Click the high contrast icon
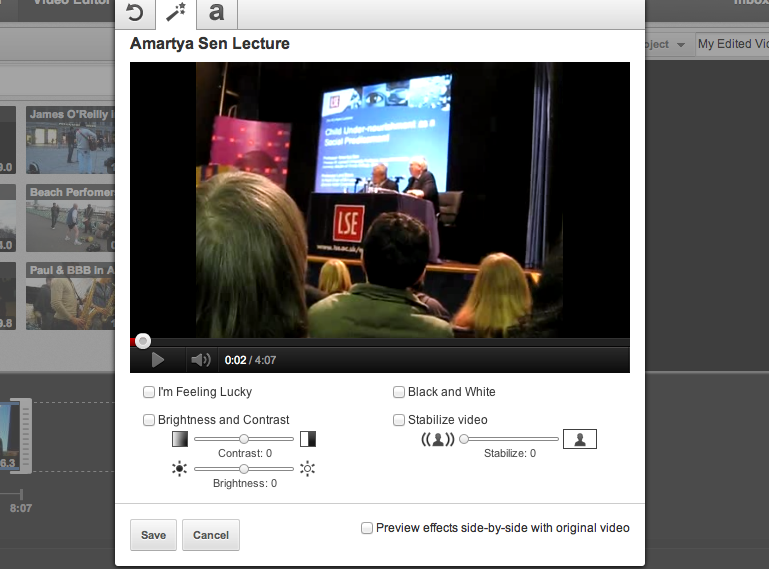The image size is (769, 569). click(308, 438)
